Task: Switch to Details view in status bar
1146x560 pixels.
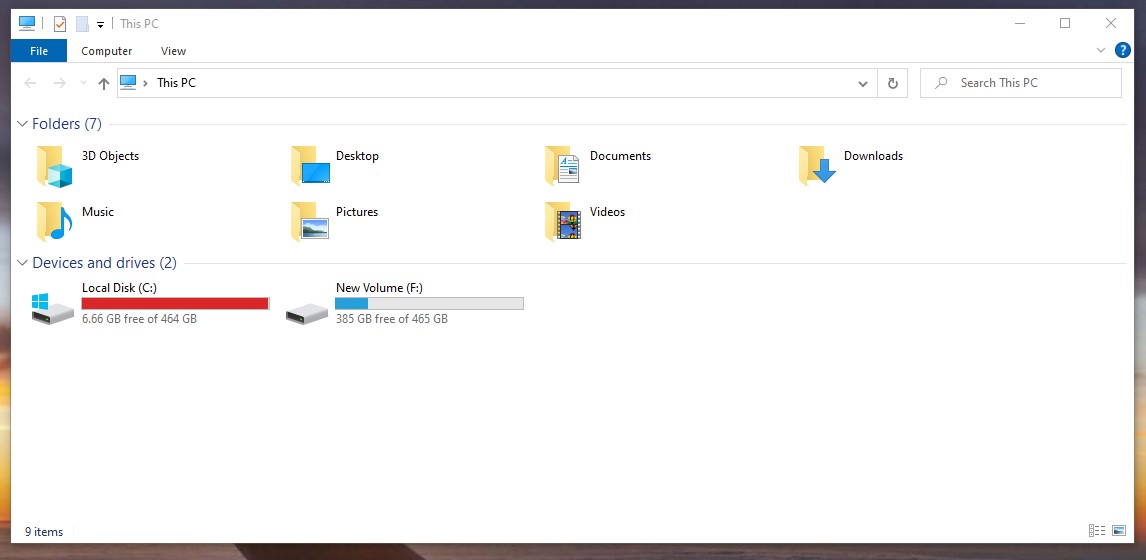Action: (1096, 531)
